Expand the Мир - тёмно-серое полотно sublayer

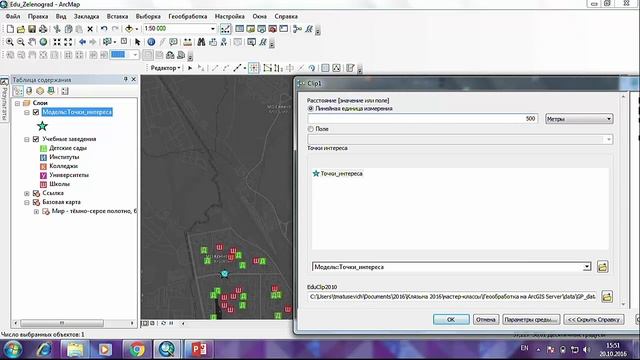[x=36, y=211]
